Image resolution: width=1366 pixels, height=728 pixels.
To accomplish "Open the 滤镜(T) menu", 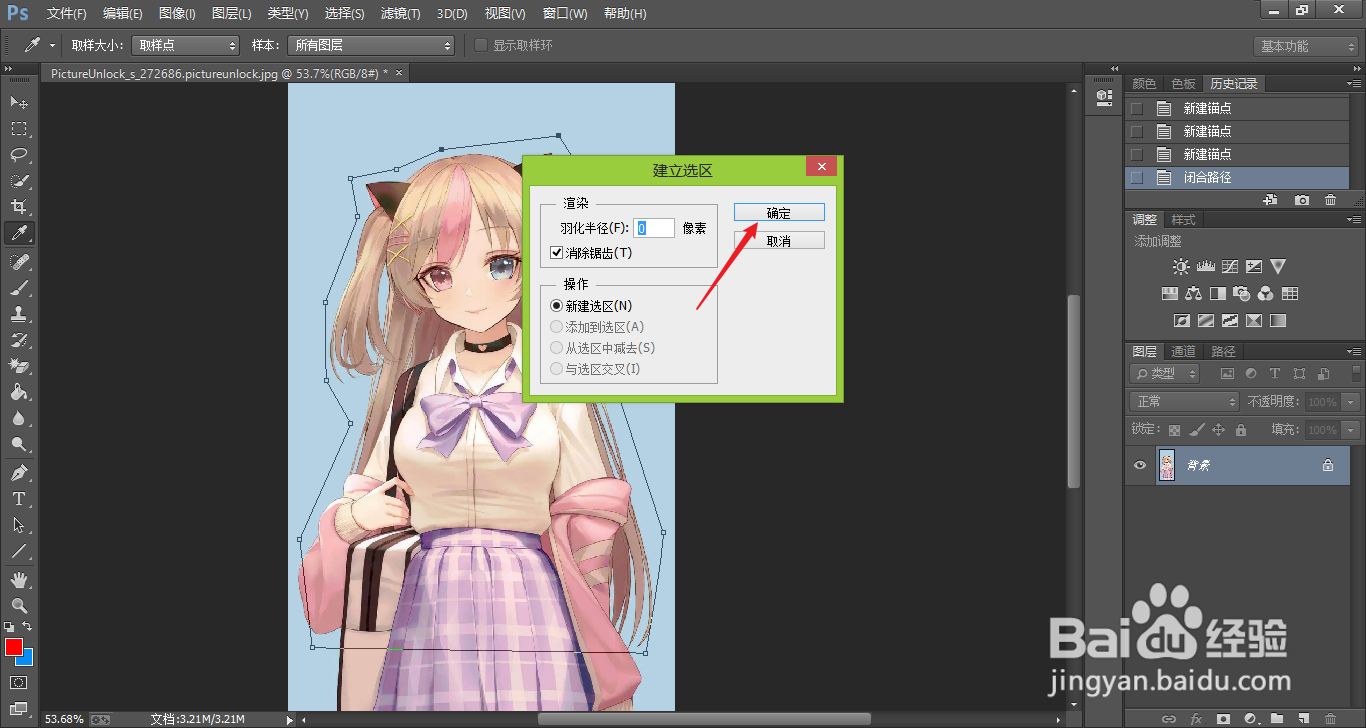I will [401, 14].
